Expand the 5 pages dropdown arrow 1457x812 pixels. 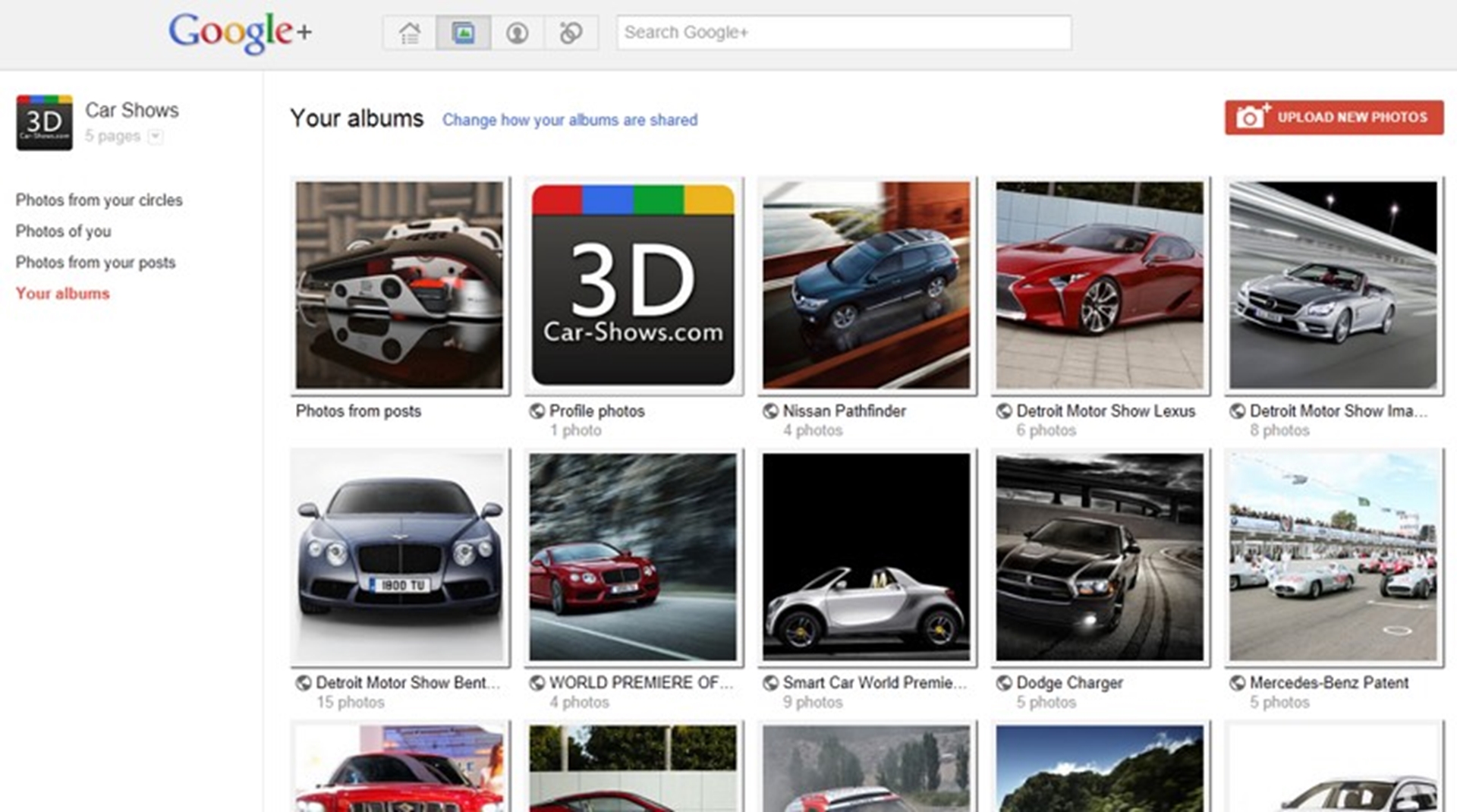pos(155,137)
